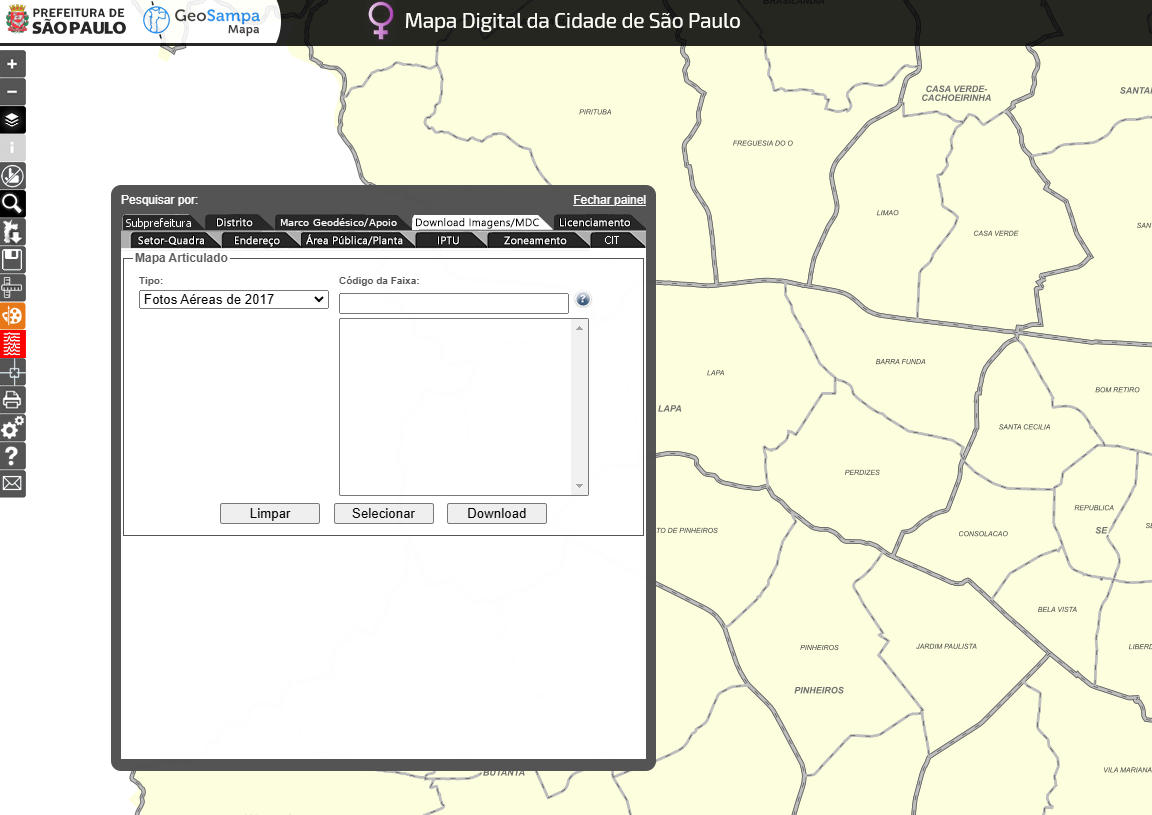Click the REPUBLICA label on map
This screenshot has width=1152, height=815.
point(1094,508)
